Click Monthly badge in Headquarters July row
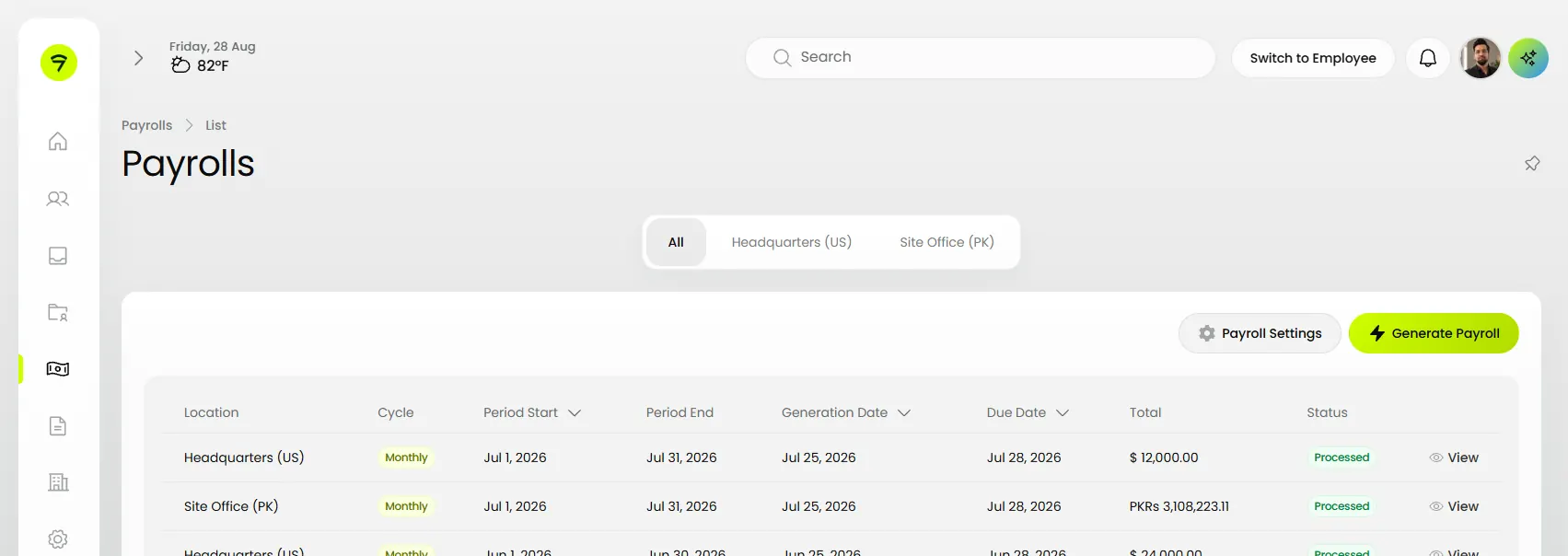 click(x=406, y=458)
